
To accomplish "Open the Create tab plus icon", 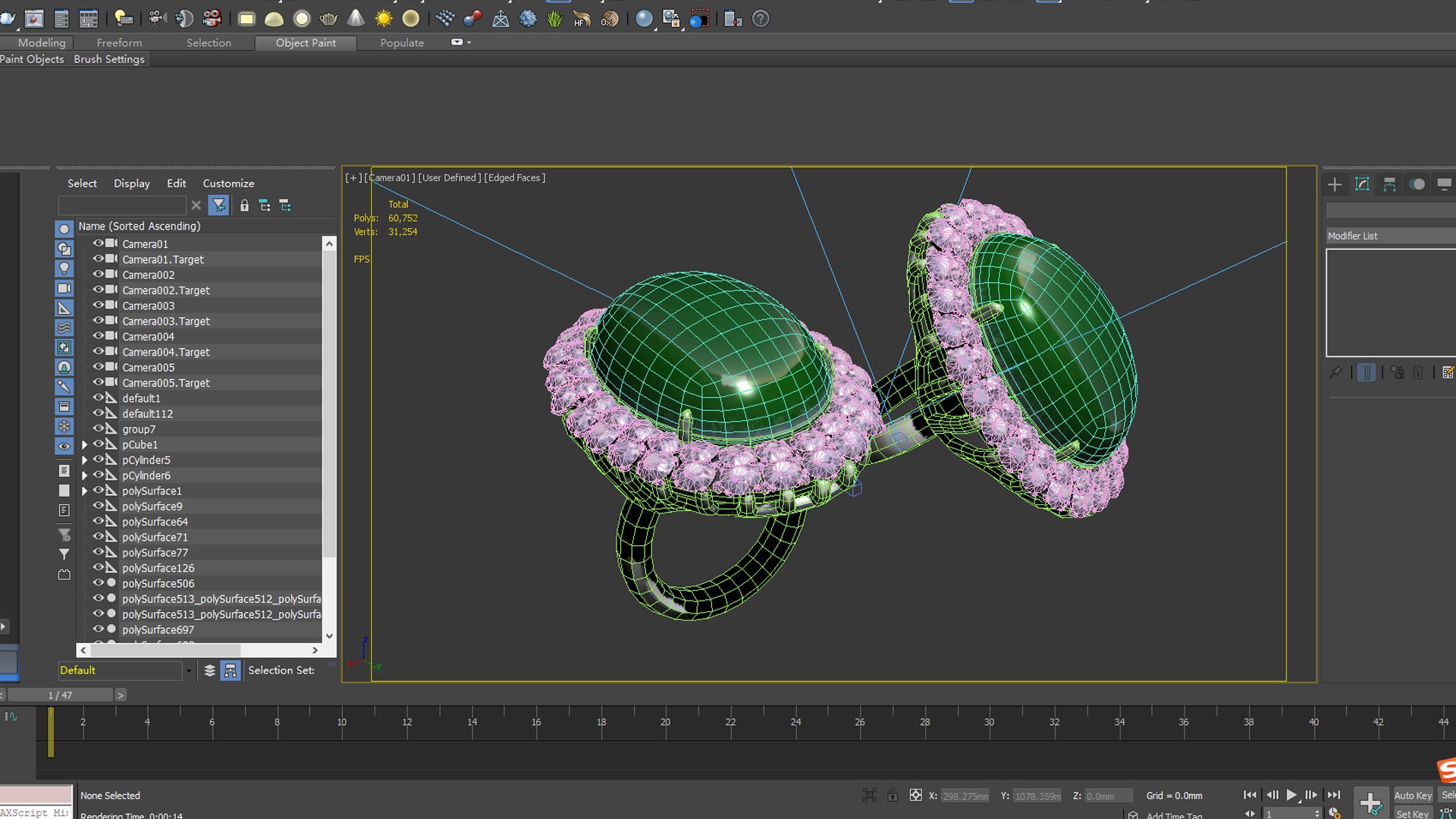I will [1335, 184].
